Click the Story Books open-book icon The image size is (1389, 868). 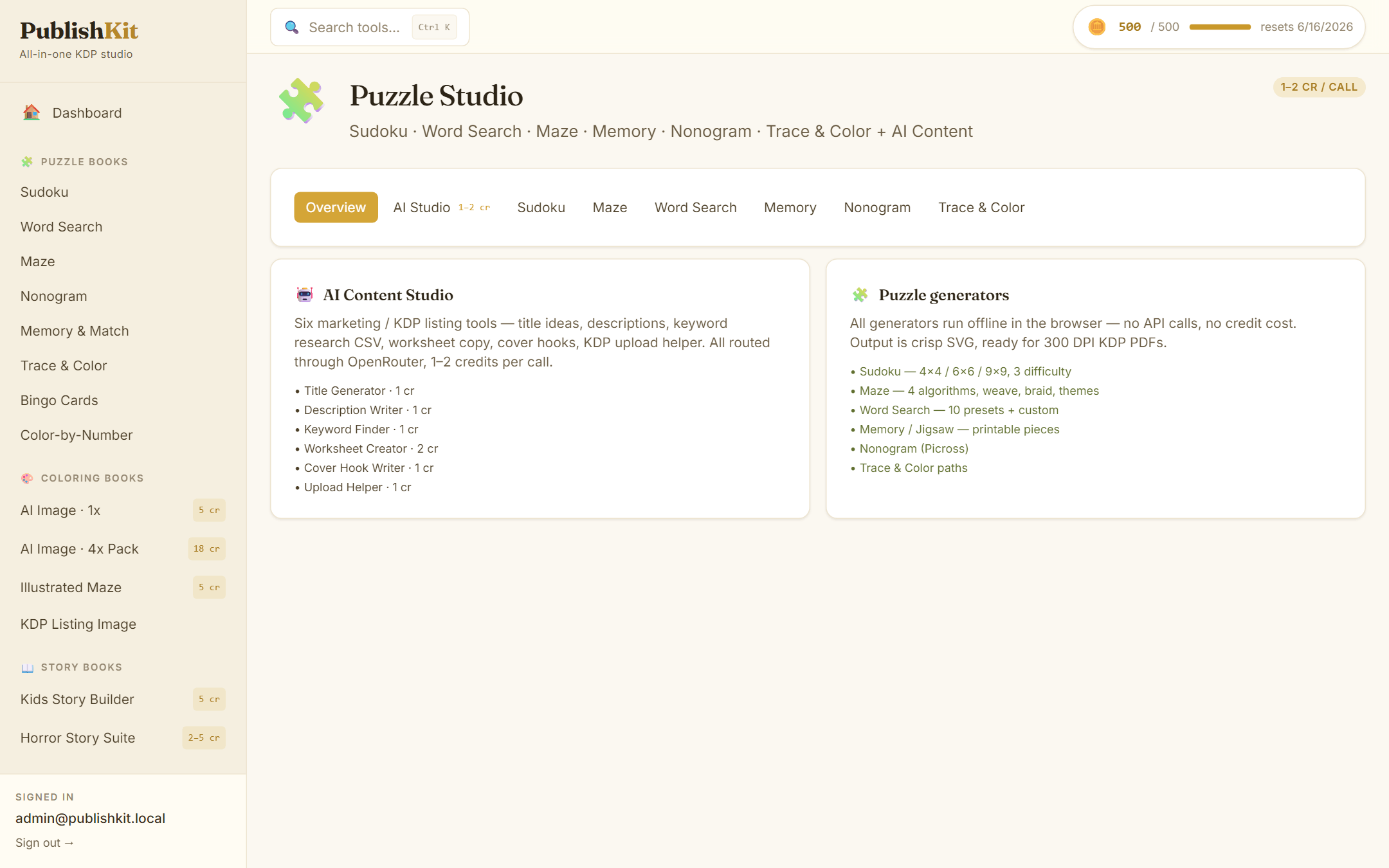point(27,667)
